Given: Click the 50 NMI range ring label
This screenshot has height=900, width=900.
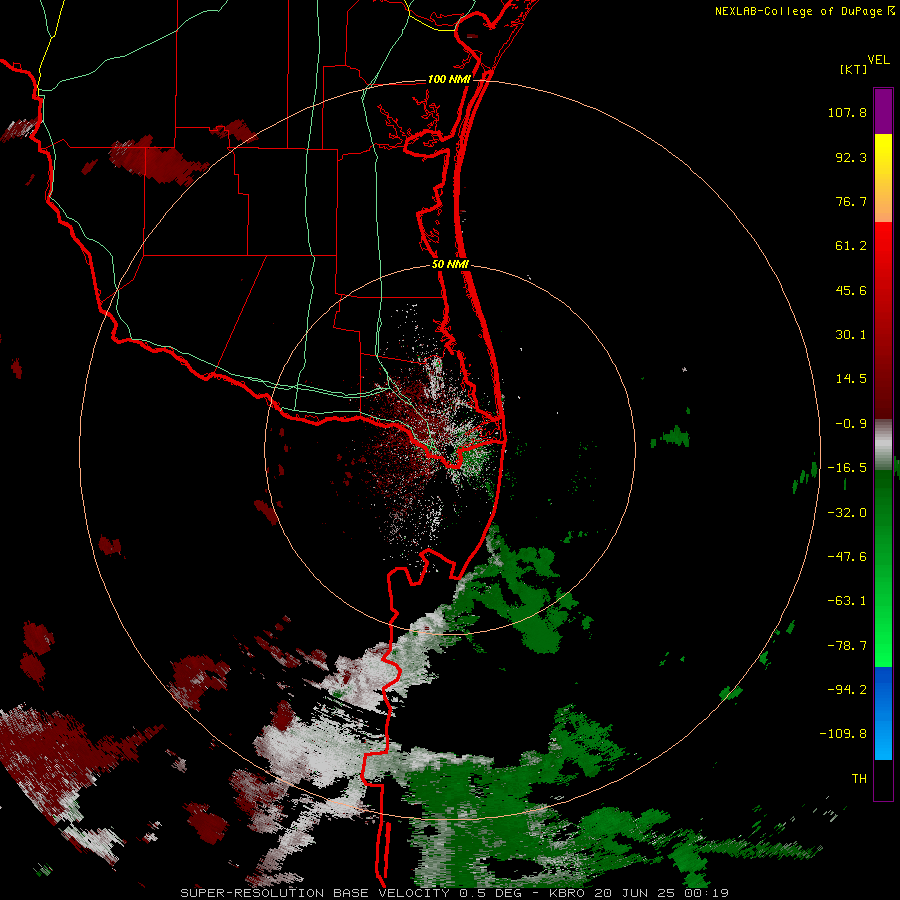Looking at the screenshot, I should pyautogui.click(x=450, y=265).
